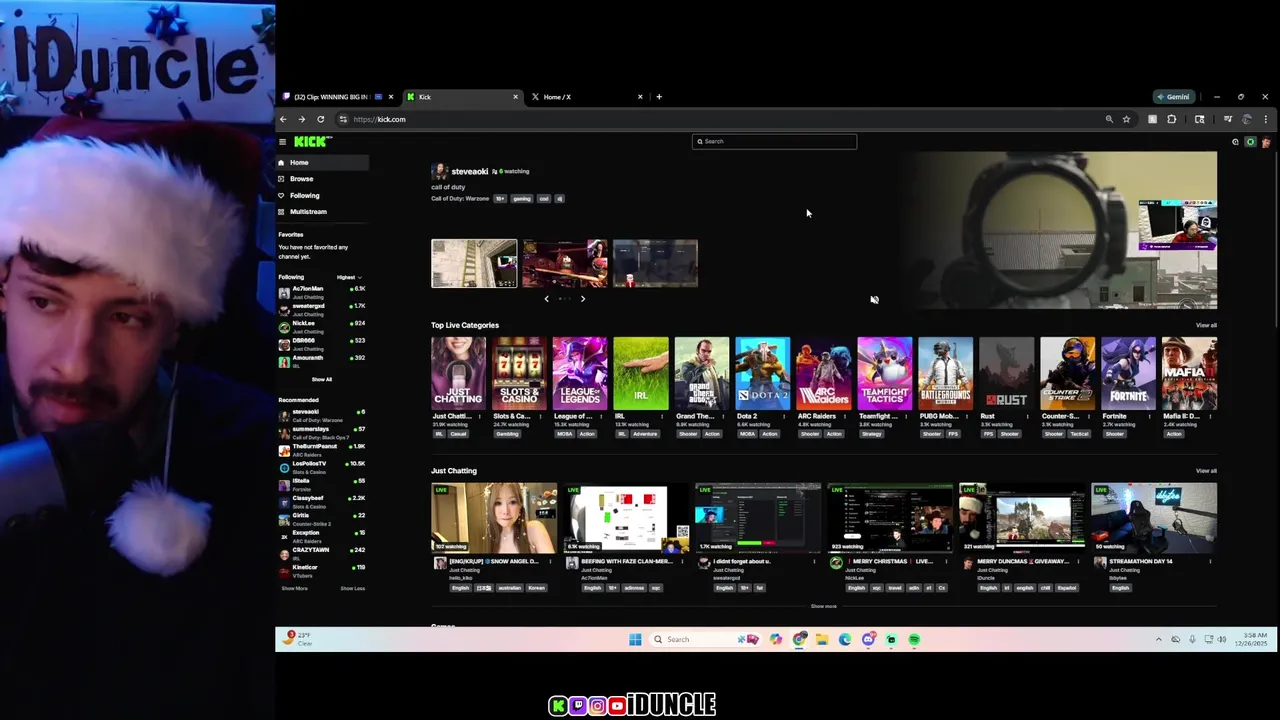Open options menu for Just Chatting category
The height and width of the screenshot is (720, 1280).
(x=482, y=416)
